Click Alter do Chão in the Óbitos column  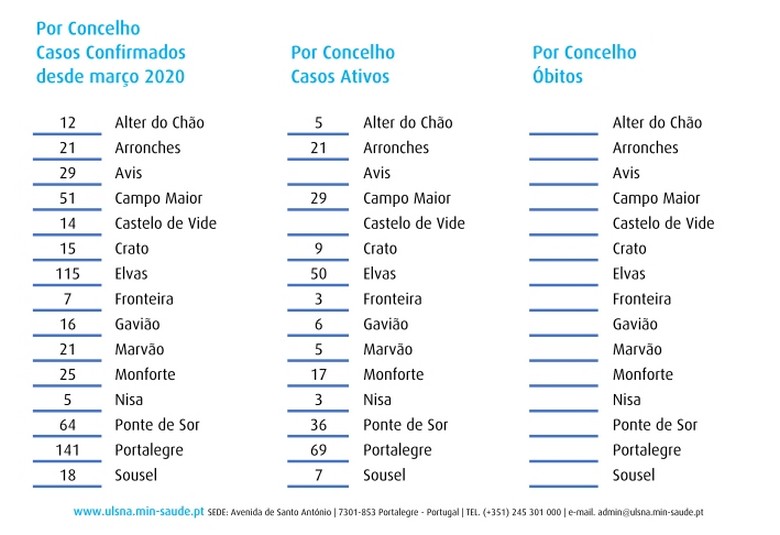657,123
